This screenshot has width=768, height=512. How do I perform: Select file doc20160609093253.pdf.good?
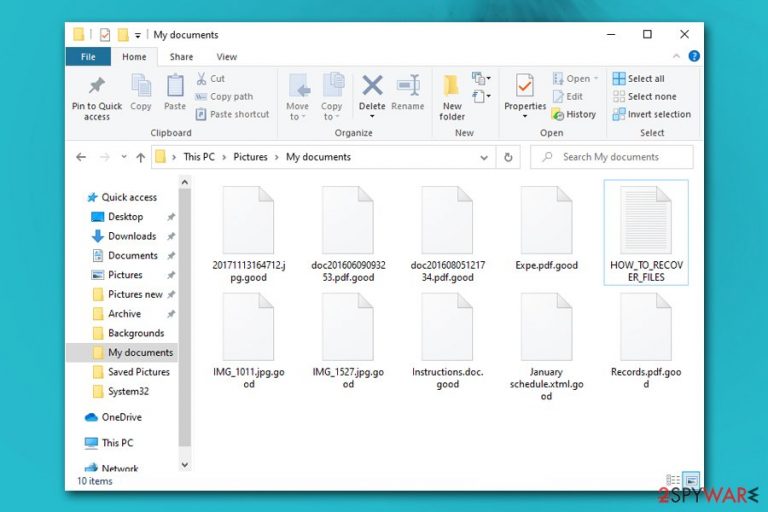pos(348,234)
